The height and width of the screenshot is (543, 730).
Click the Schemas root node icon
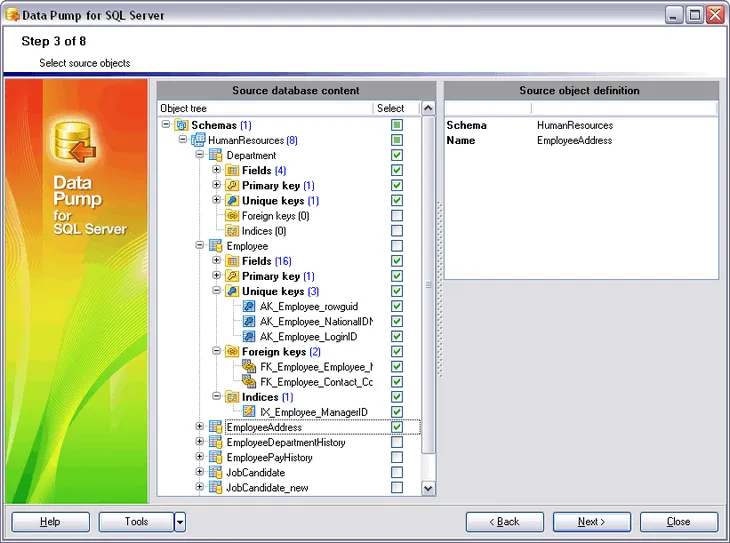pos(182,126)
